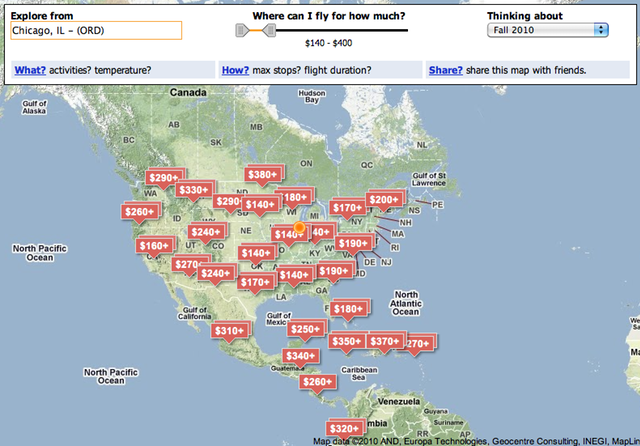
Task: Click the What? activities link
Action: pyautogui.click(x=30, y=70)
